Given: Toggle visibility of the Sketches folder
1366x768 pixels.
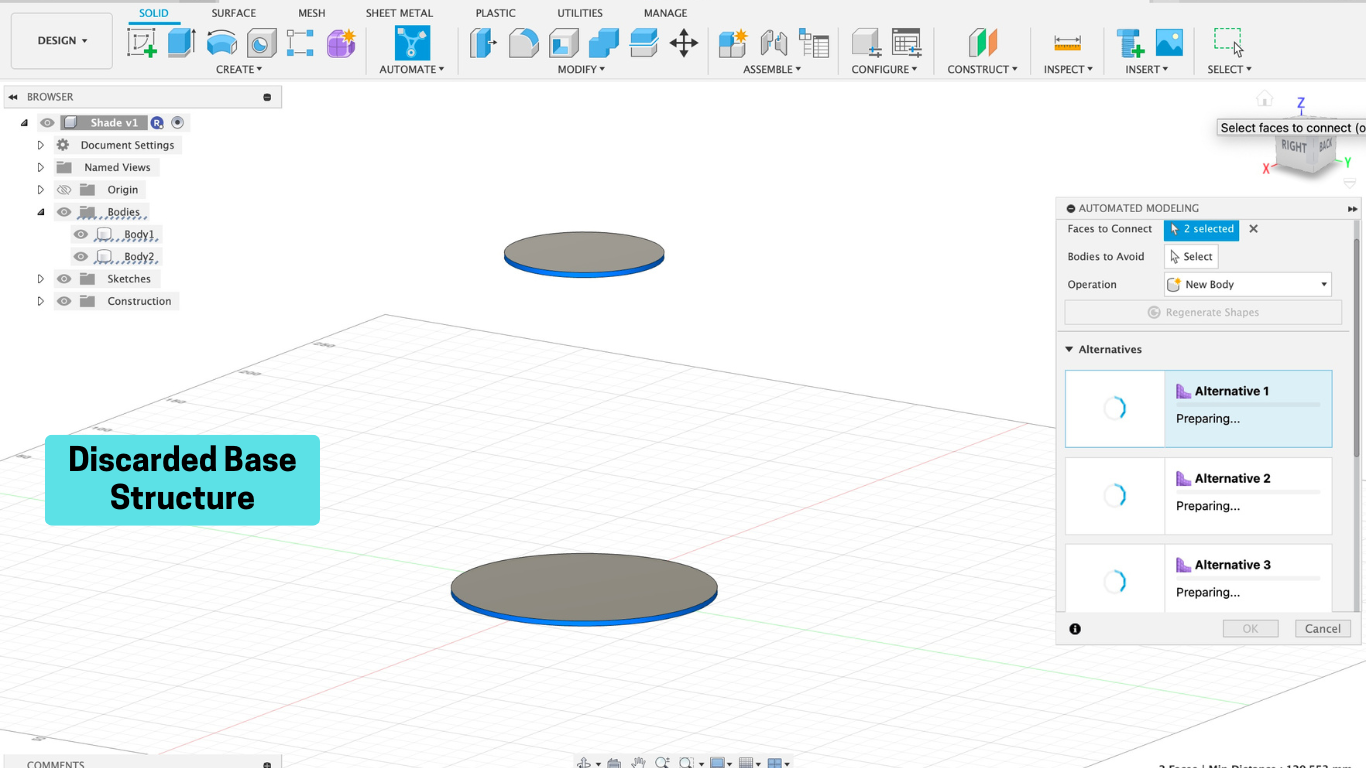Looking at the screenshot, I should 64,279.
